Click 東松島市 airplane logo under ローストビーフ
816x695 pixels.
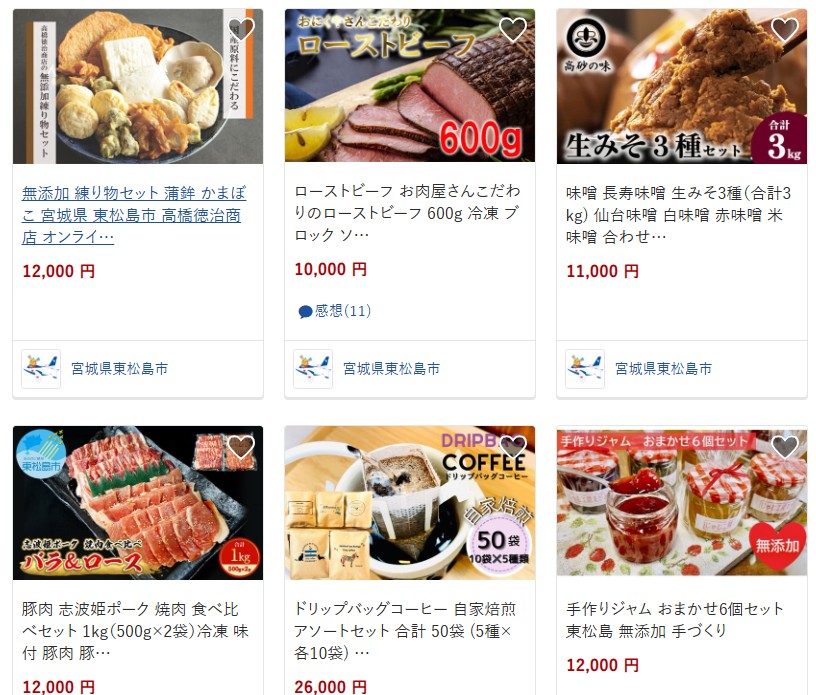(313, 369)
